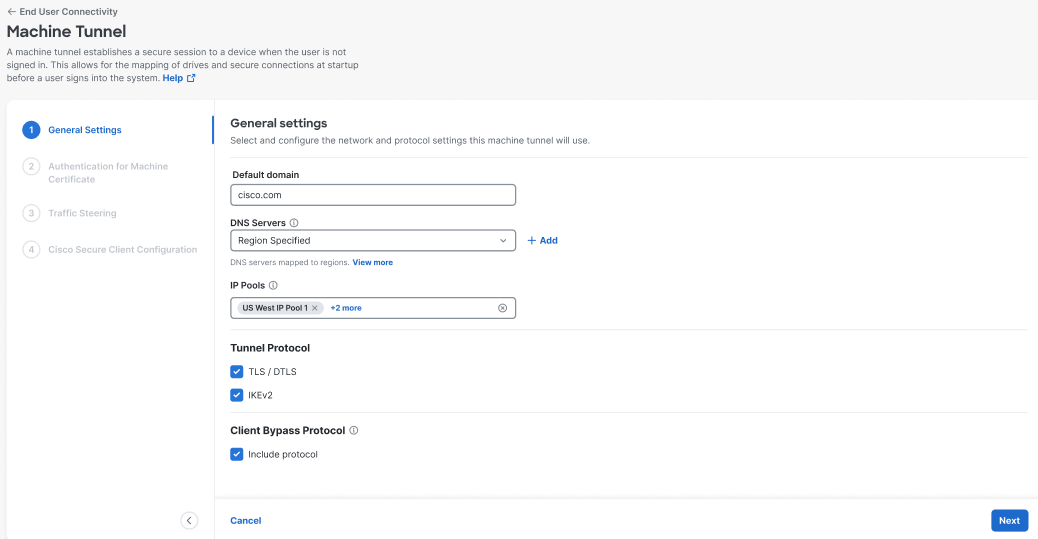The height and width of the screenshot is (539, 1038).
Task: Focus the Default domain input field
Action: pyautogui.click(x=373, y=195)
